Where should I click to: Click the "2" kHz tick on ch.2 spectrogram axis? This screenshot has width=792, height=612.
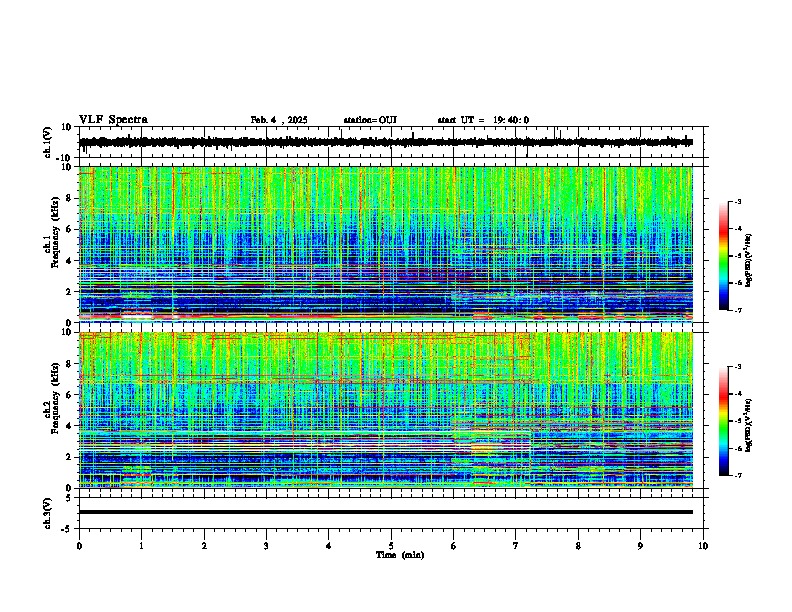[70, 457]
